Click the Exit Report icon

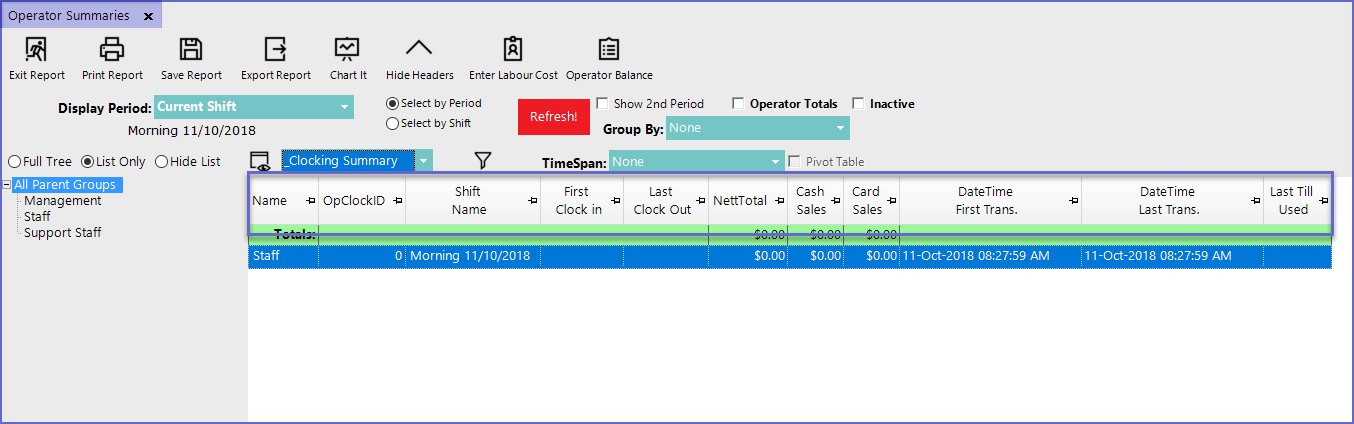36,49
